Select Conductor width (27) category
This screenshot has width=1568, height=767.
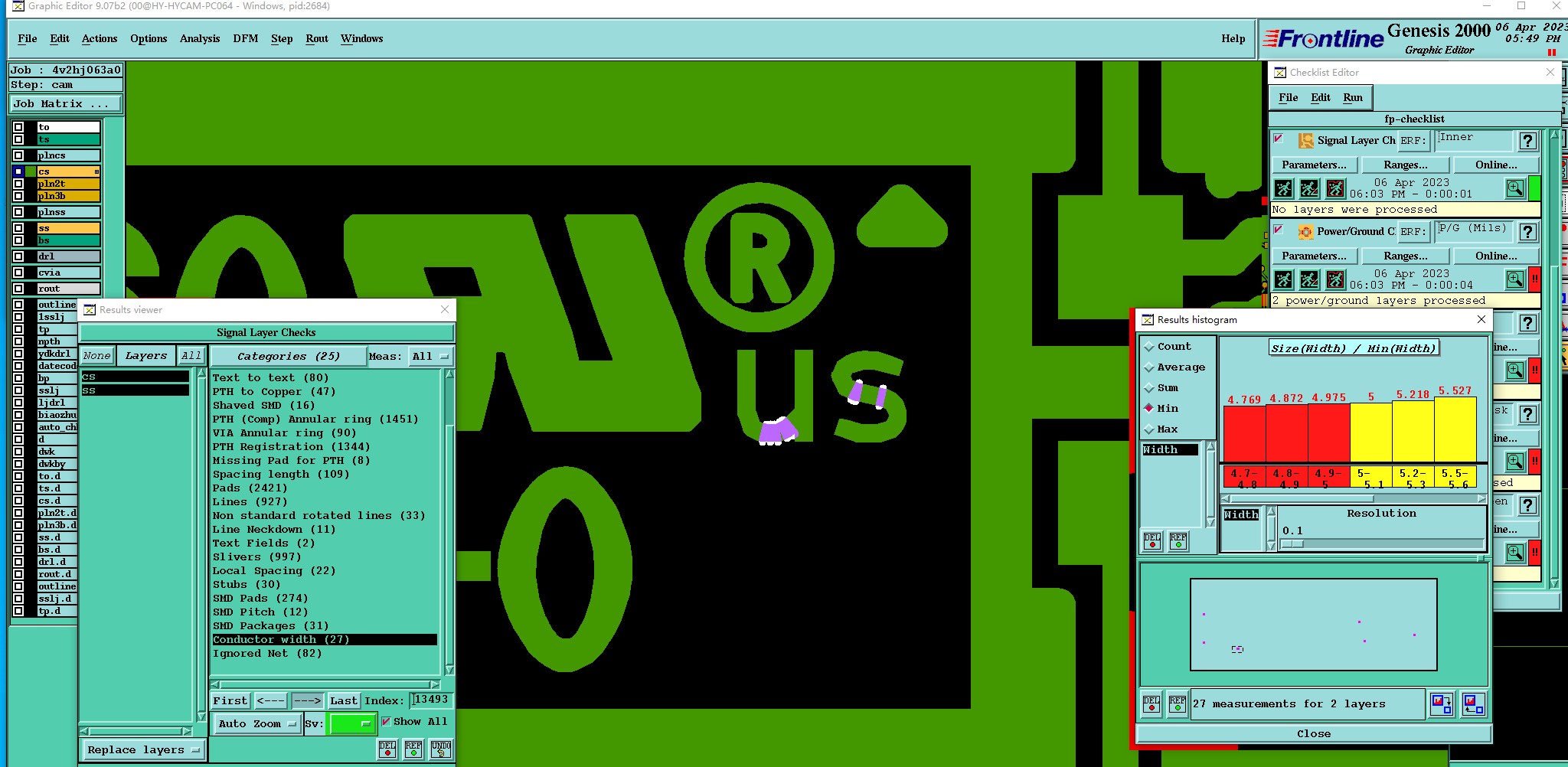point(325,640)
